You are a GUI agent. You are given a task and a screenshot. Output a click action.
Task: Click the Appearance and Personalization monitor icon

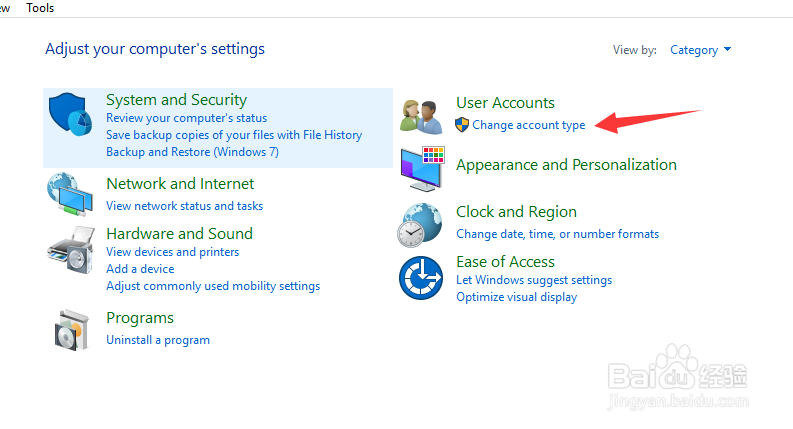[x=422, y=168]
